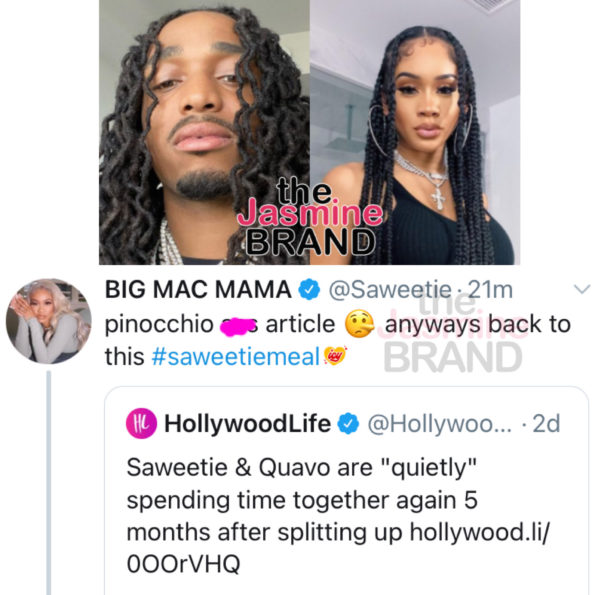Click the HollywoodLife verified badge

[x=348, y=424]
